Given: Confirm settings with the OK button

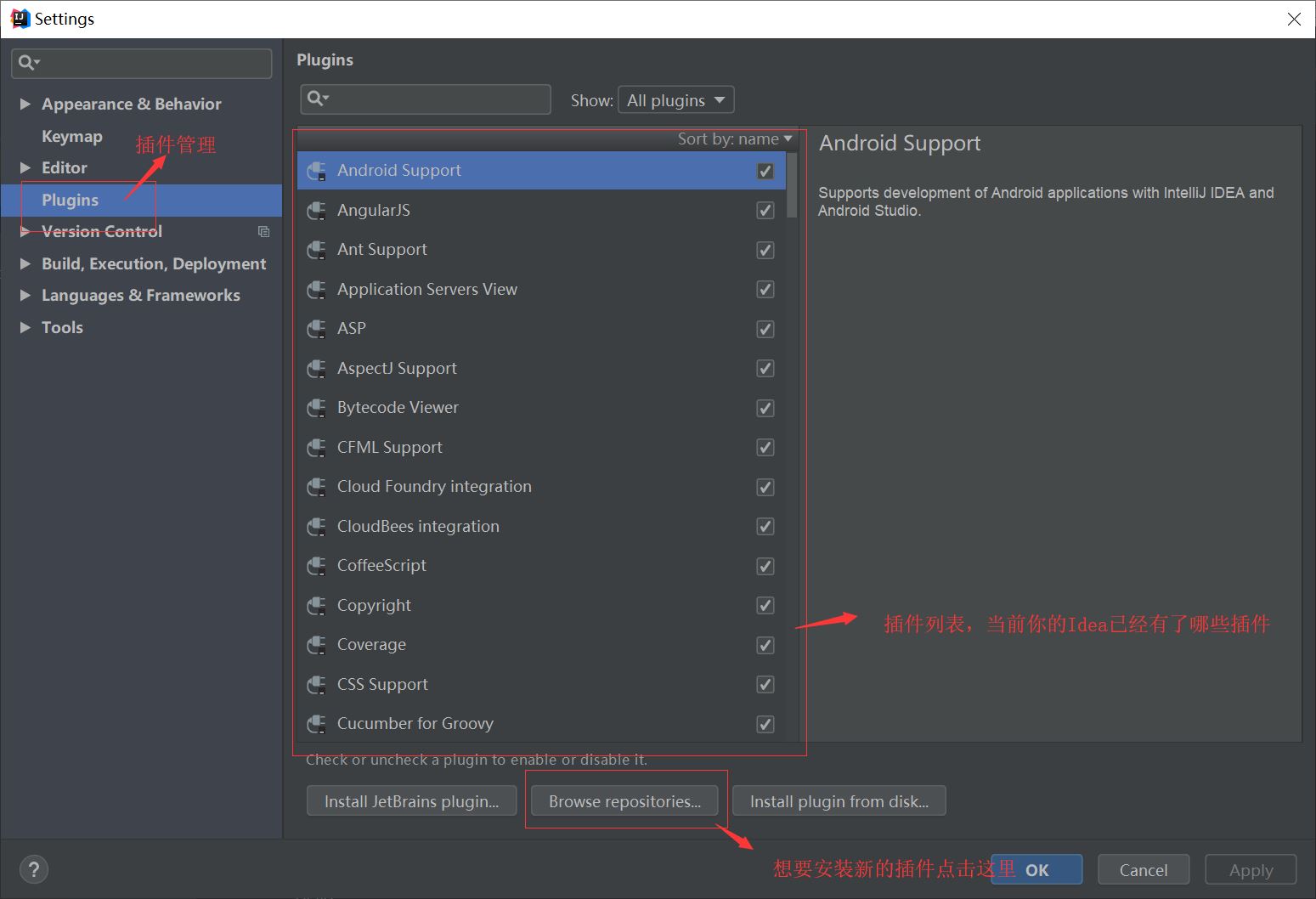Looking at the screenshot, I should pos(1036,869).
